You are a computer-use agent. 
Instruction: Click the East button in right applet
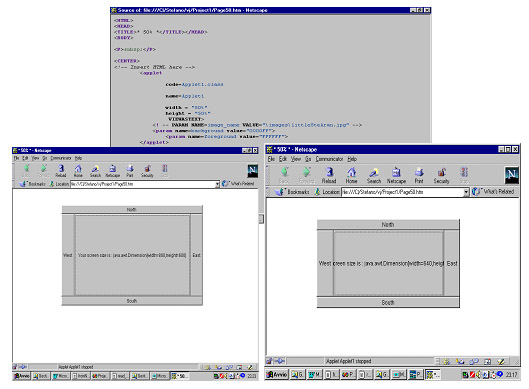coord(451,263)
